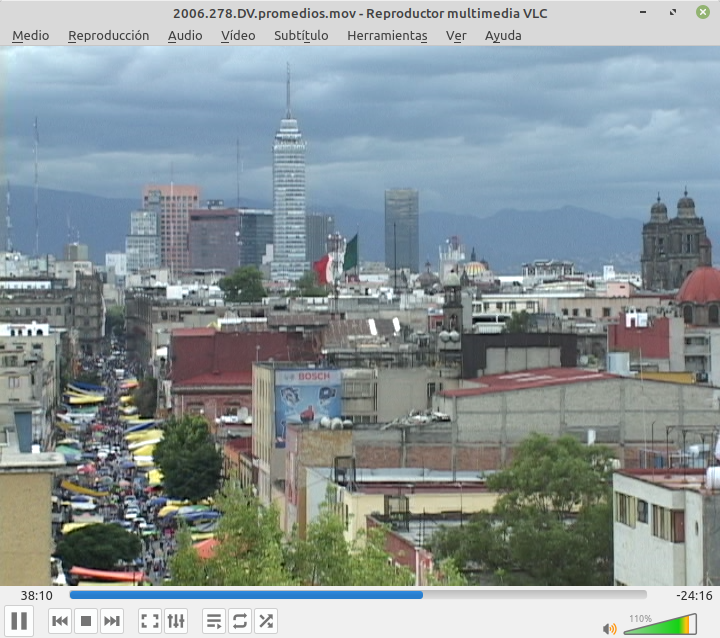Seek on the playback progress bar
Image resolution: width=720 pixels, height=638 pixels.
358,595
